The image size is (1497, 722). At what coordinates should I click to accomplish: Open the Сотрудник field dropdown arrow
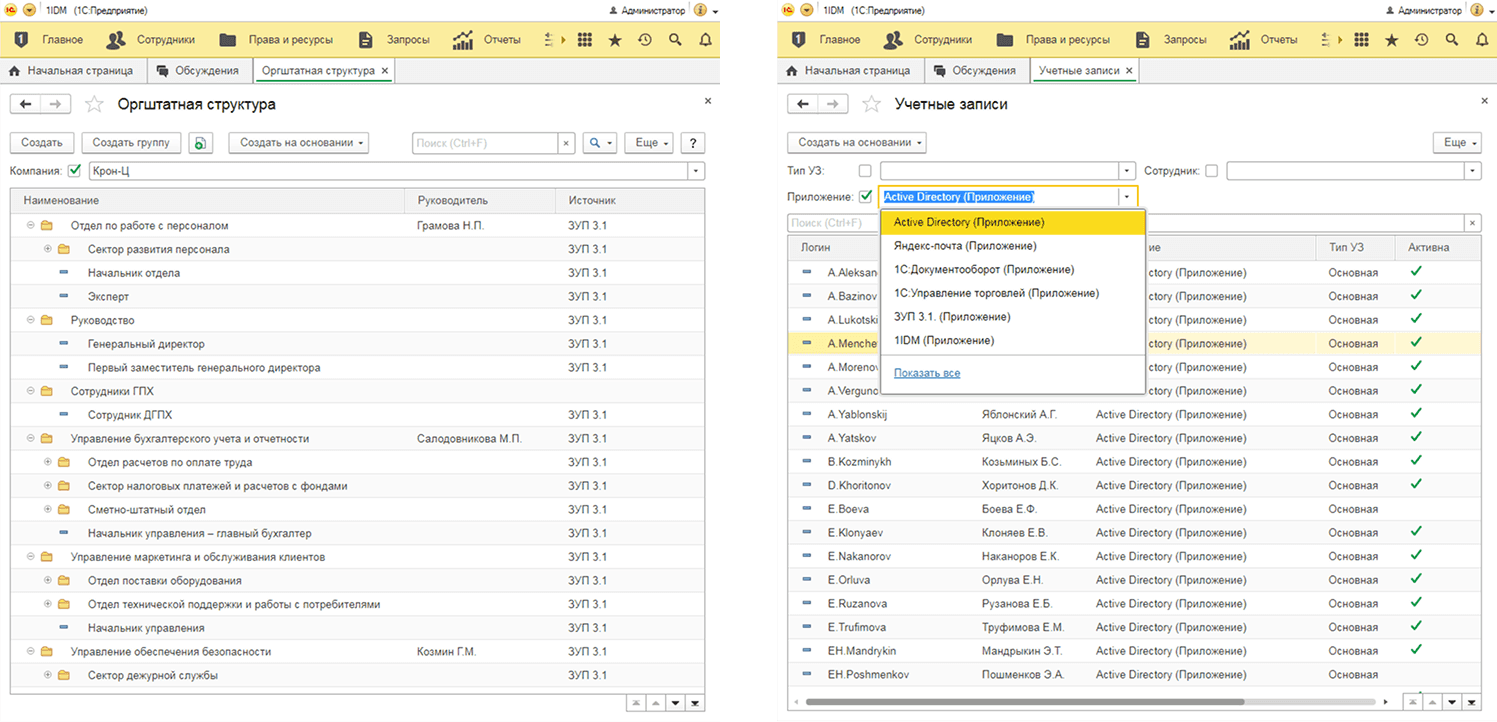pyautogui.click(x=1472, y=171)
